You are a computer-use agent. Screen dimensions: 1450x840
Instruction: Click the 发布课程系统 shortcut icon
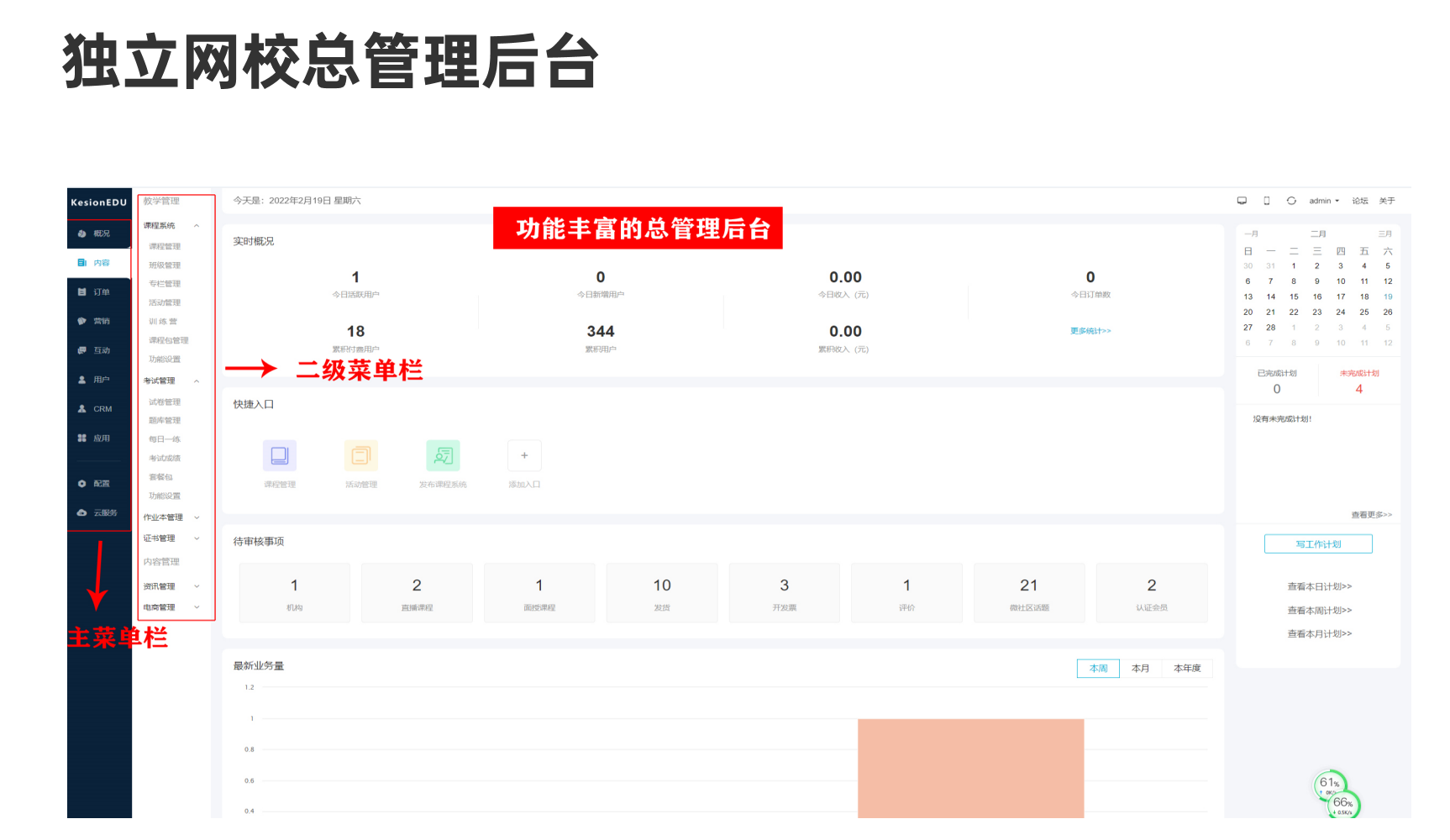443,456
